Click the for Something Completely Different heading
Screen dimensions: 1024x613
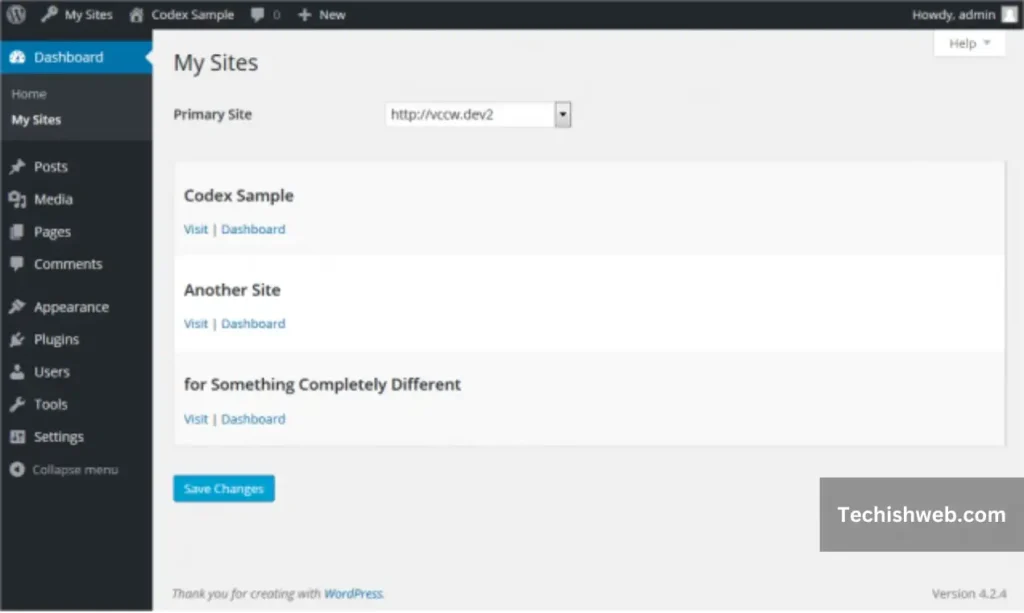pyautogui.click(x=322, y=385)
